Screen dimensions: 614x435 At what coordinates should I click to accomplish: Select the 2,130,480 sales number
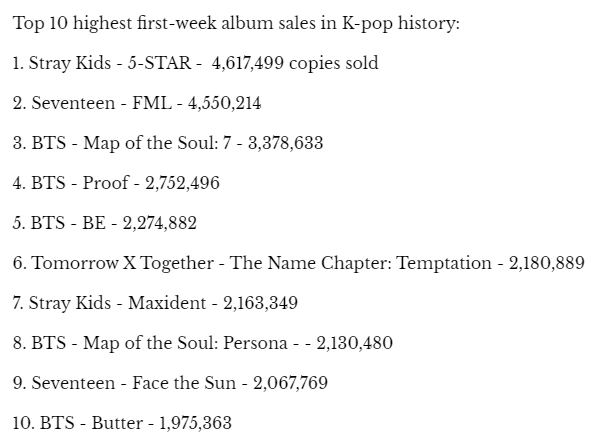[x=354, y=343]
